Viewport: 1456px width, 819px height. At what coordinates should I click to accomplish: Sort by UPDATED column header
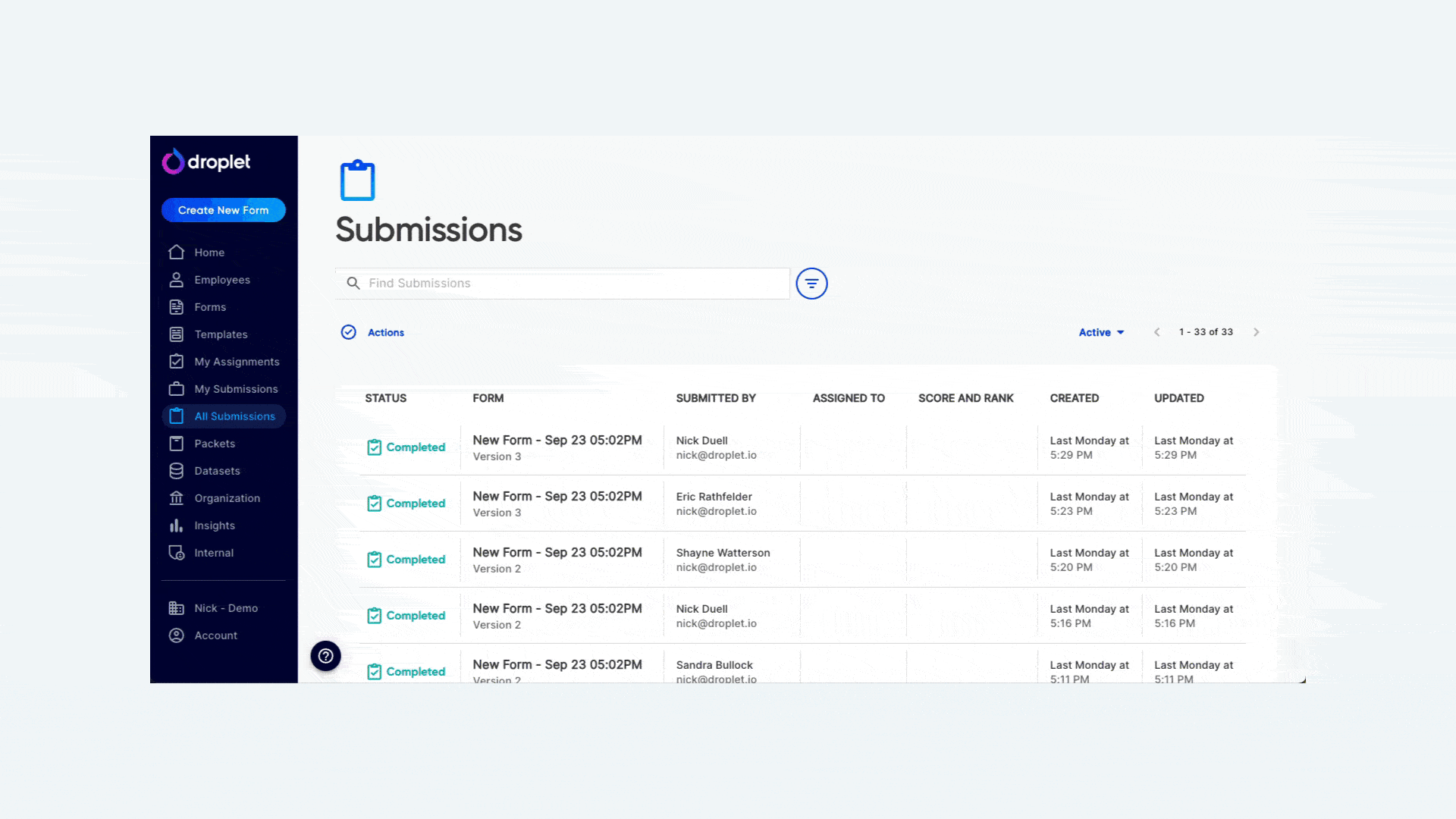click(x=1179, y=398)
